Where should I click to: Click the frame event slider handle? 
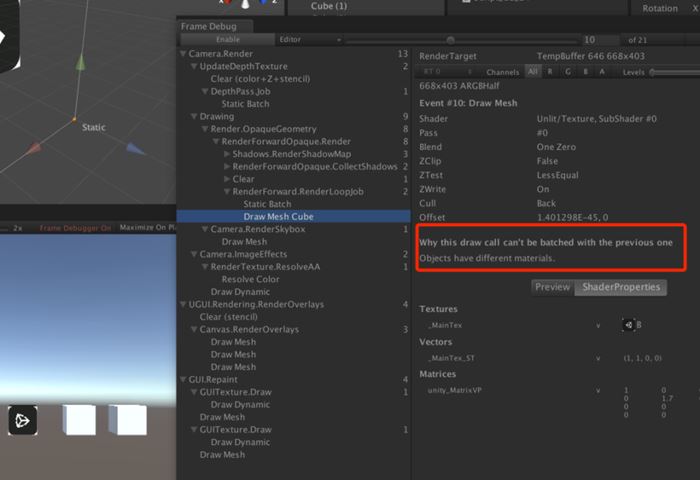[450, 40]
